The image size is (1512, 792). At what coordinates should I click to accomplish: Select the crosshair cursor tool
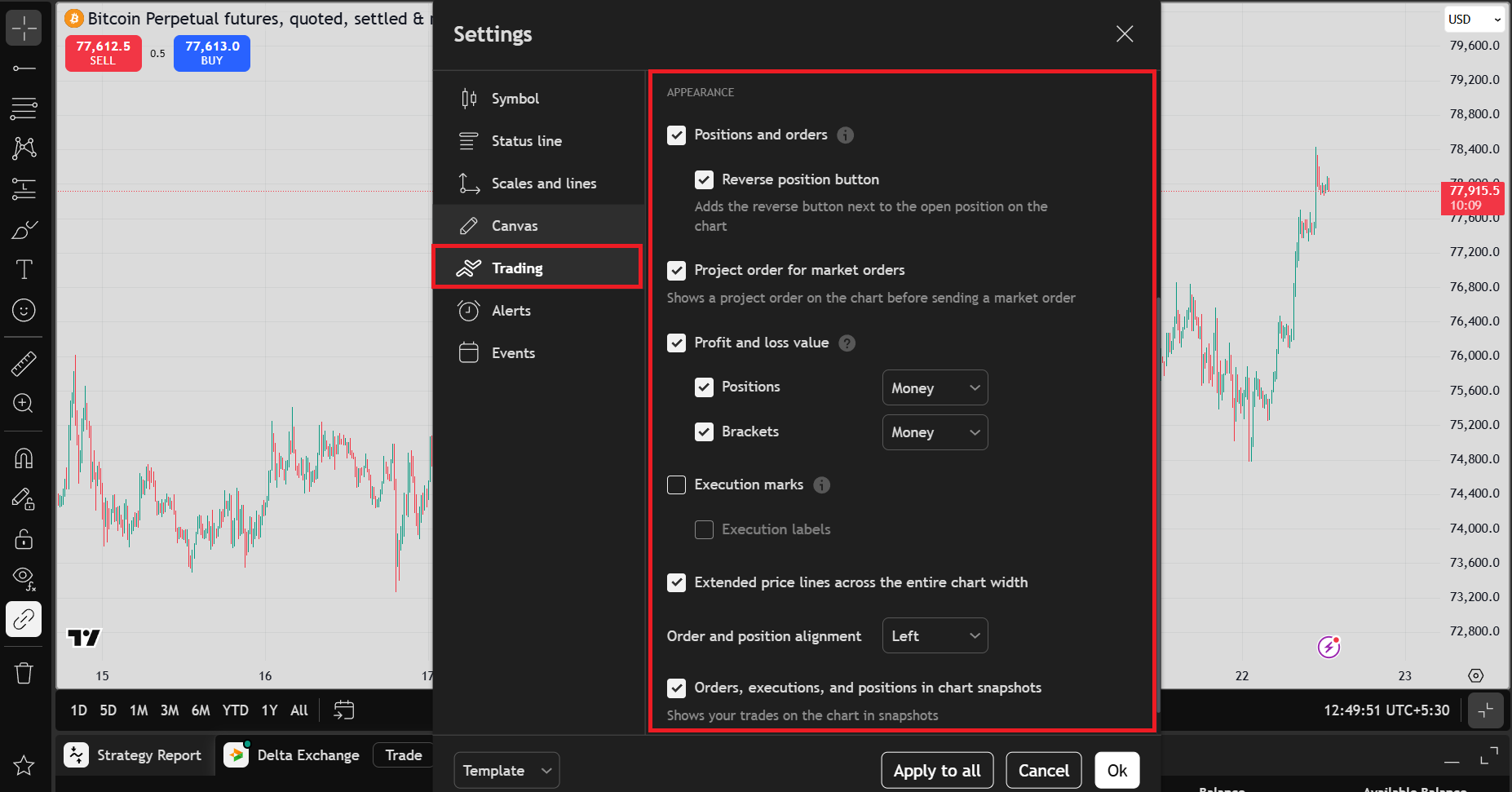coord(24,29)
